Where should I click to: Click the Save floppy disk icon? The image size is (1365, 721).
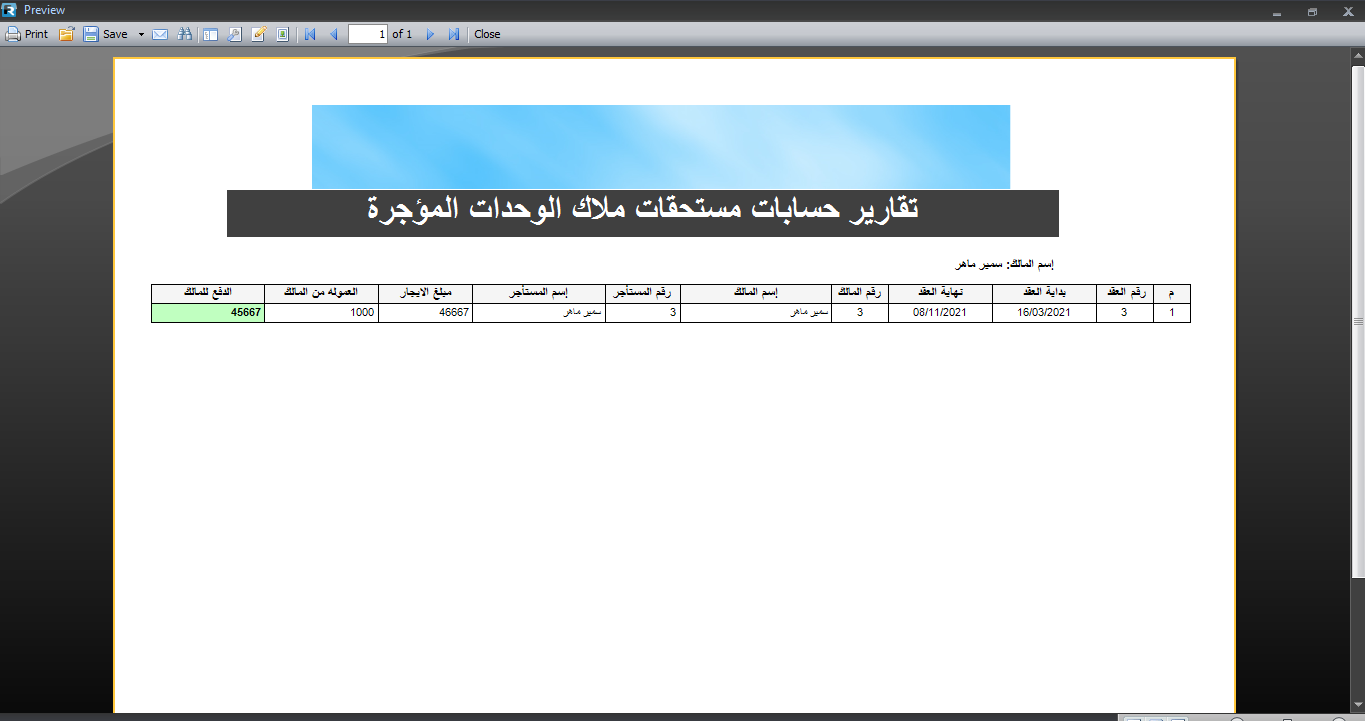[91, 34]
